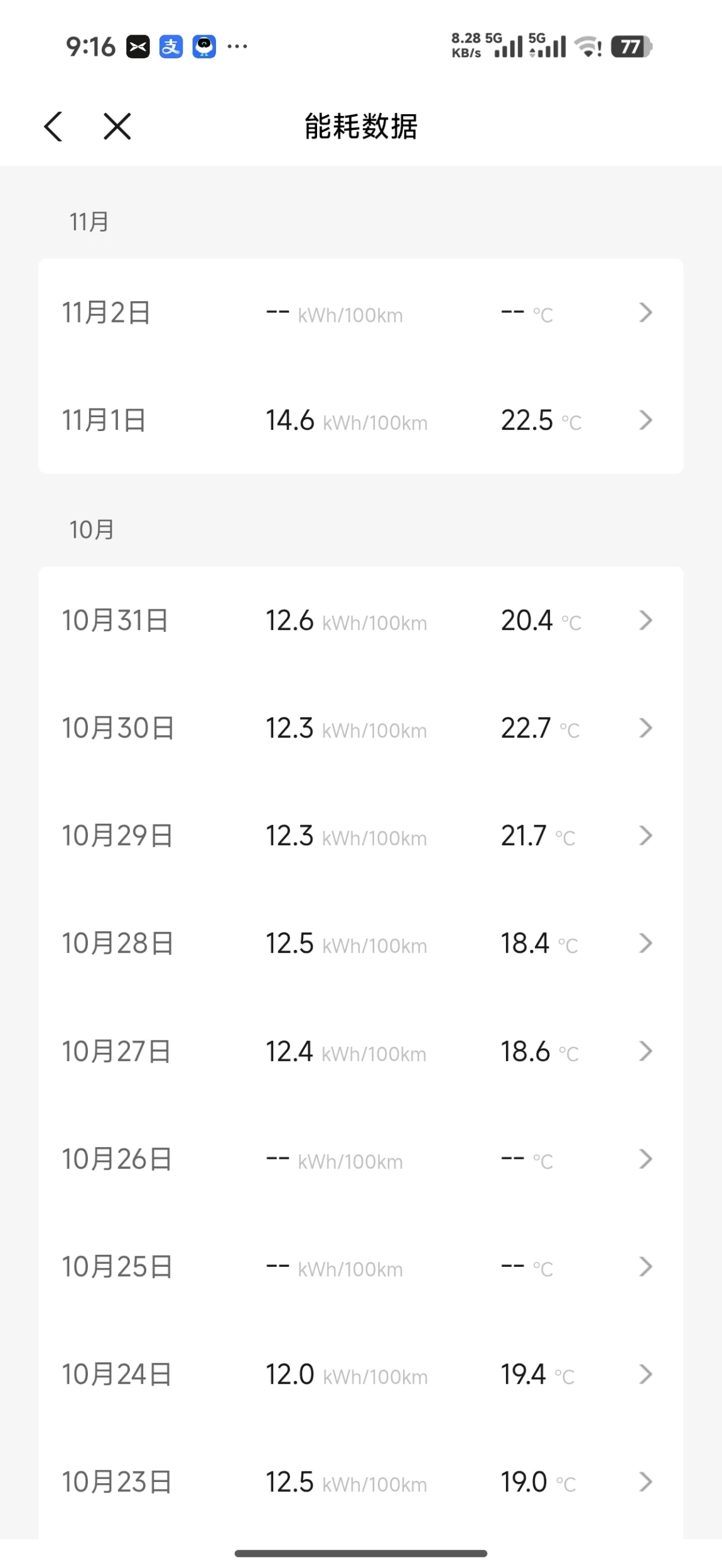Tap the back arrow icon
722x1568 pixels.
53,126
